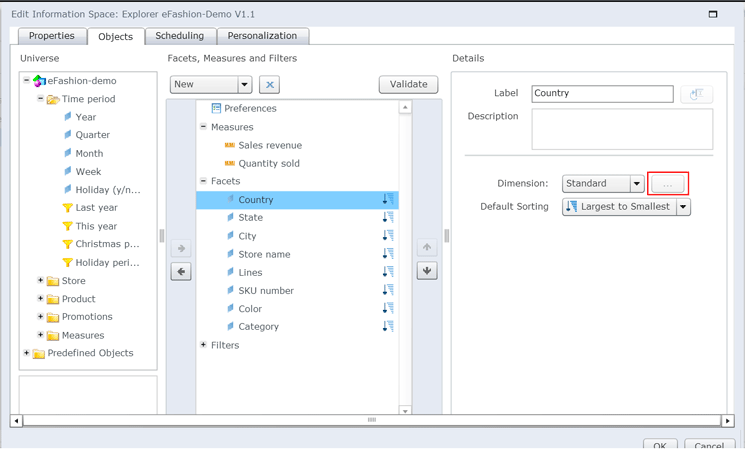Click the left arrow remove-object button
The height and width of the screenshot is (449, 745).
coord(181,272)
